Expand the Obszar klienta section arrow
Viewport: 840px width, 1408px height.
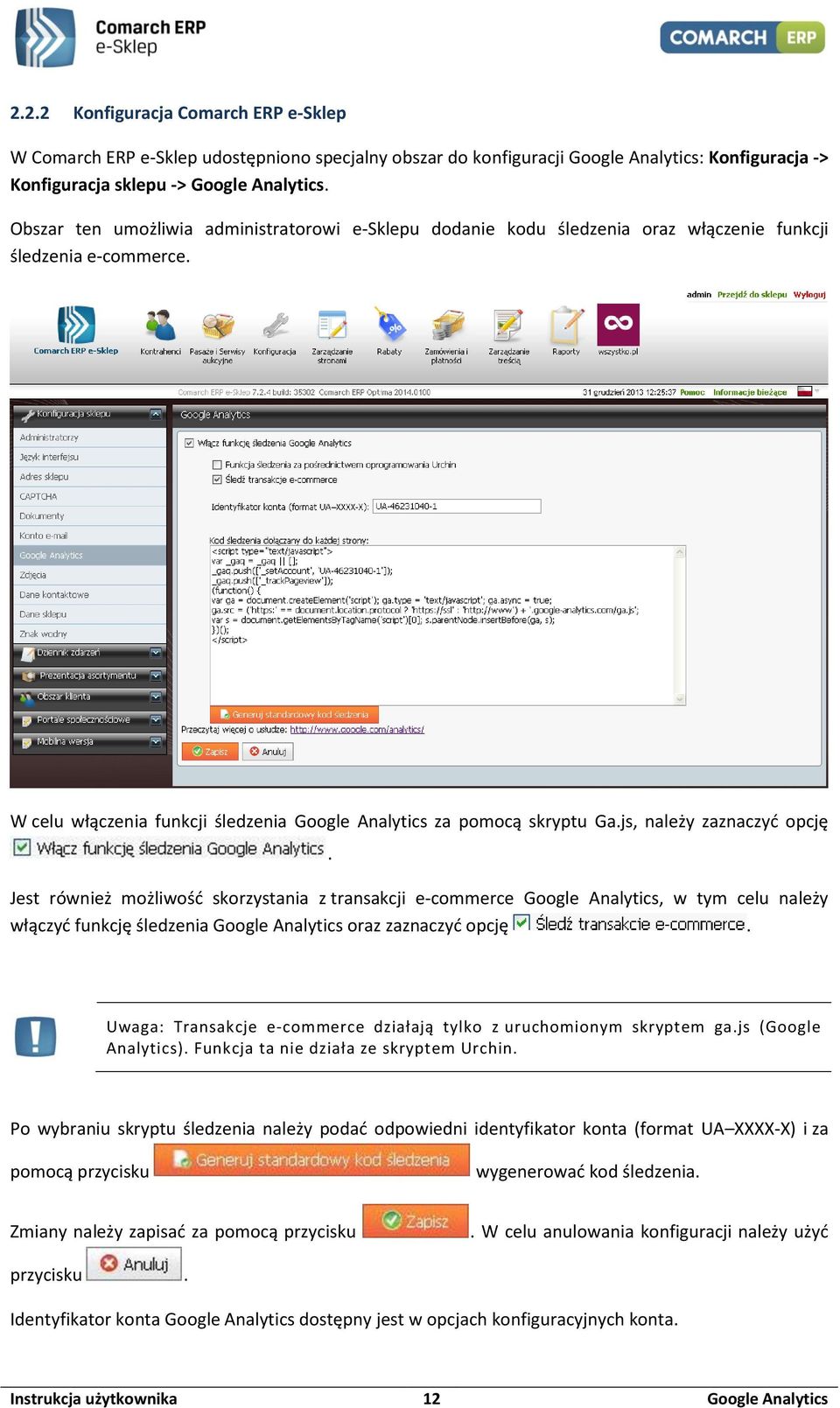pyautogui.click(x=156, y=697)
